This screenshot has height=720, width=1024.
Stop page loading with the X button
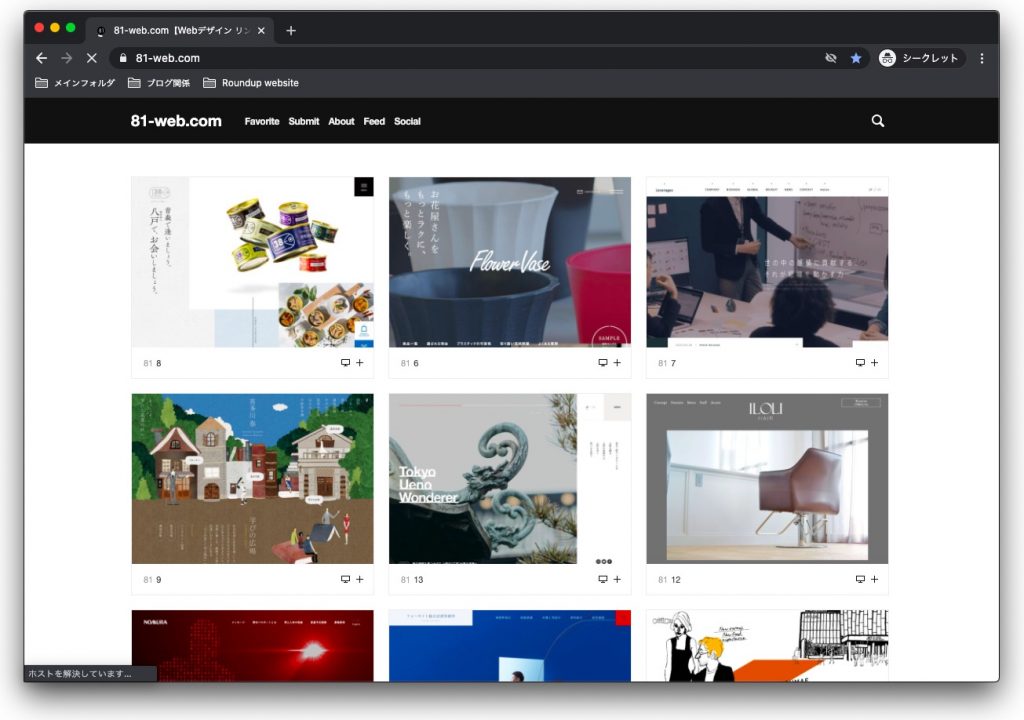91,58
